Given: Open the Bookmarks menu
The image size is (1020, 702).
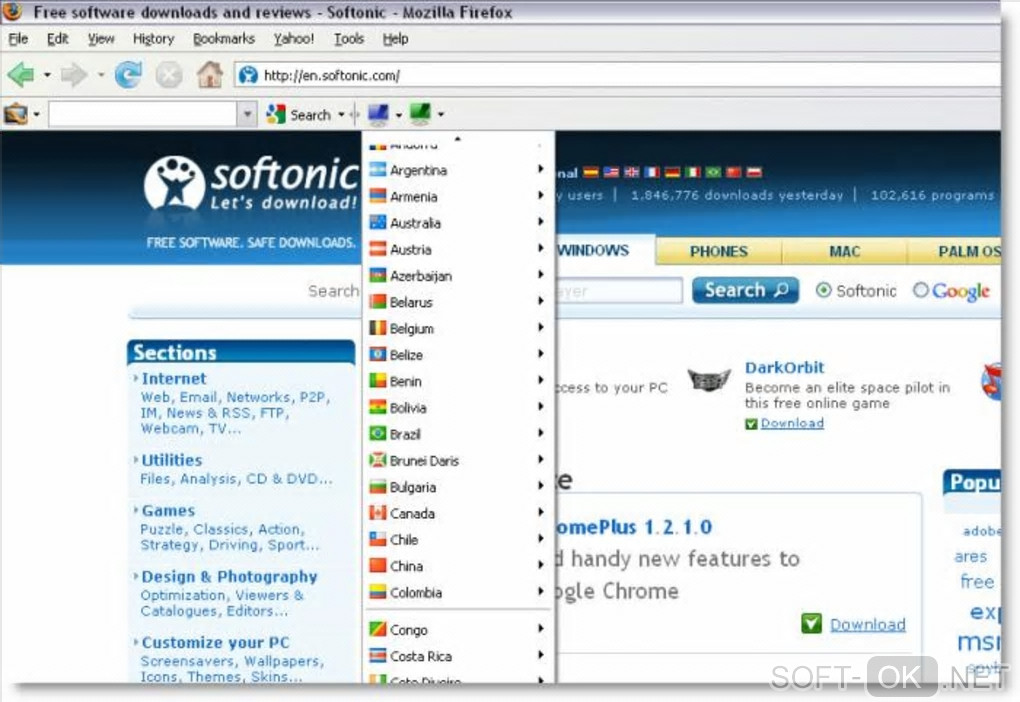Looking at the screenshot, I should (x=224, y=38).
